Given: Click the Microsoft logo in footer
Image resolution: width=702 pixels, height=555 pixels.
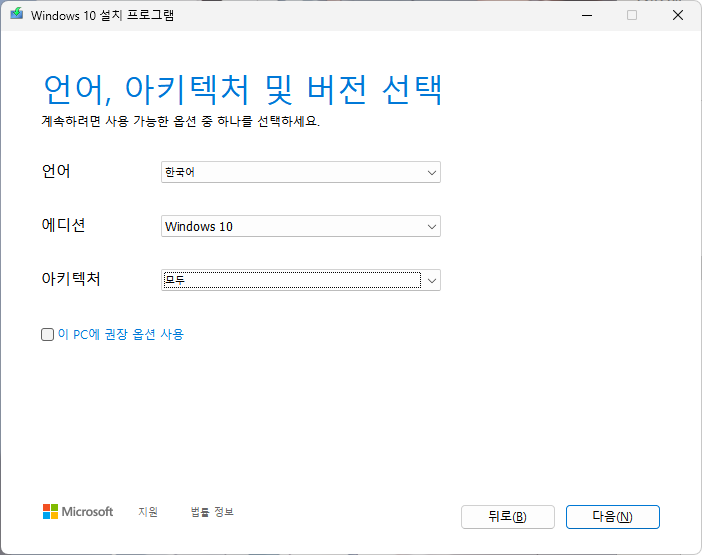Looking at the screenshot, I should click(78, 512).
